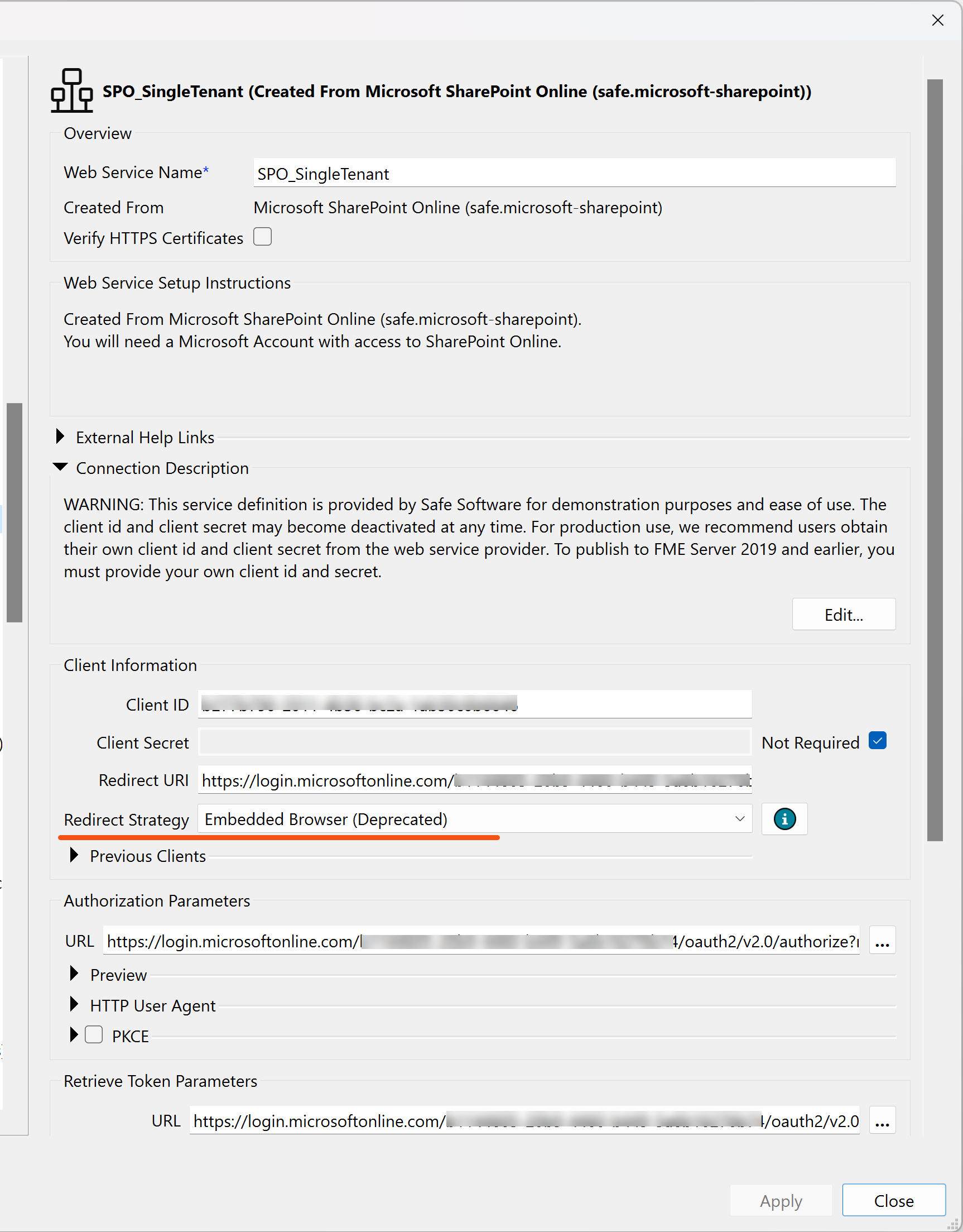This screenshot has height=1232, width=963.
Task: Close the dialog with the X icon
Action: [938, 20]
